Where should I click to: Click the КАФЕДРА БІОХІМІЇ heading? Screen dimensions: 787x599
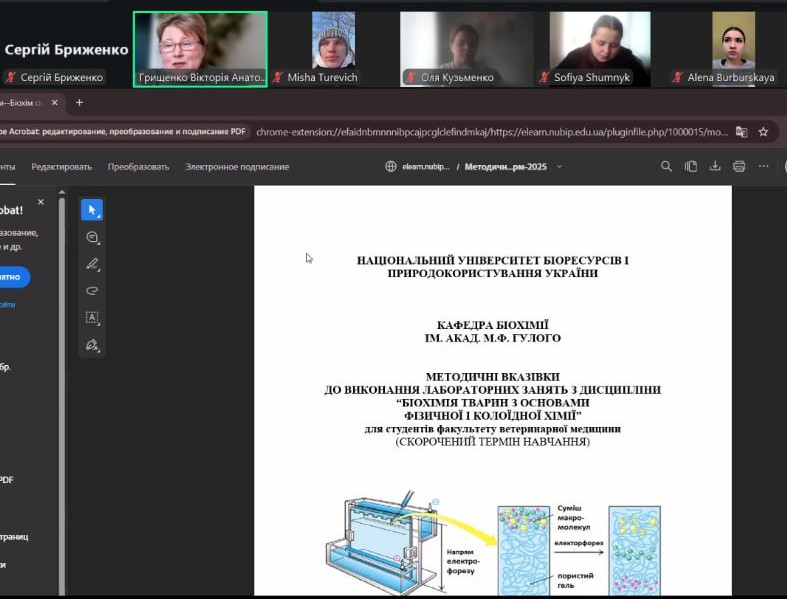pos(492,325)
